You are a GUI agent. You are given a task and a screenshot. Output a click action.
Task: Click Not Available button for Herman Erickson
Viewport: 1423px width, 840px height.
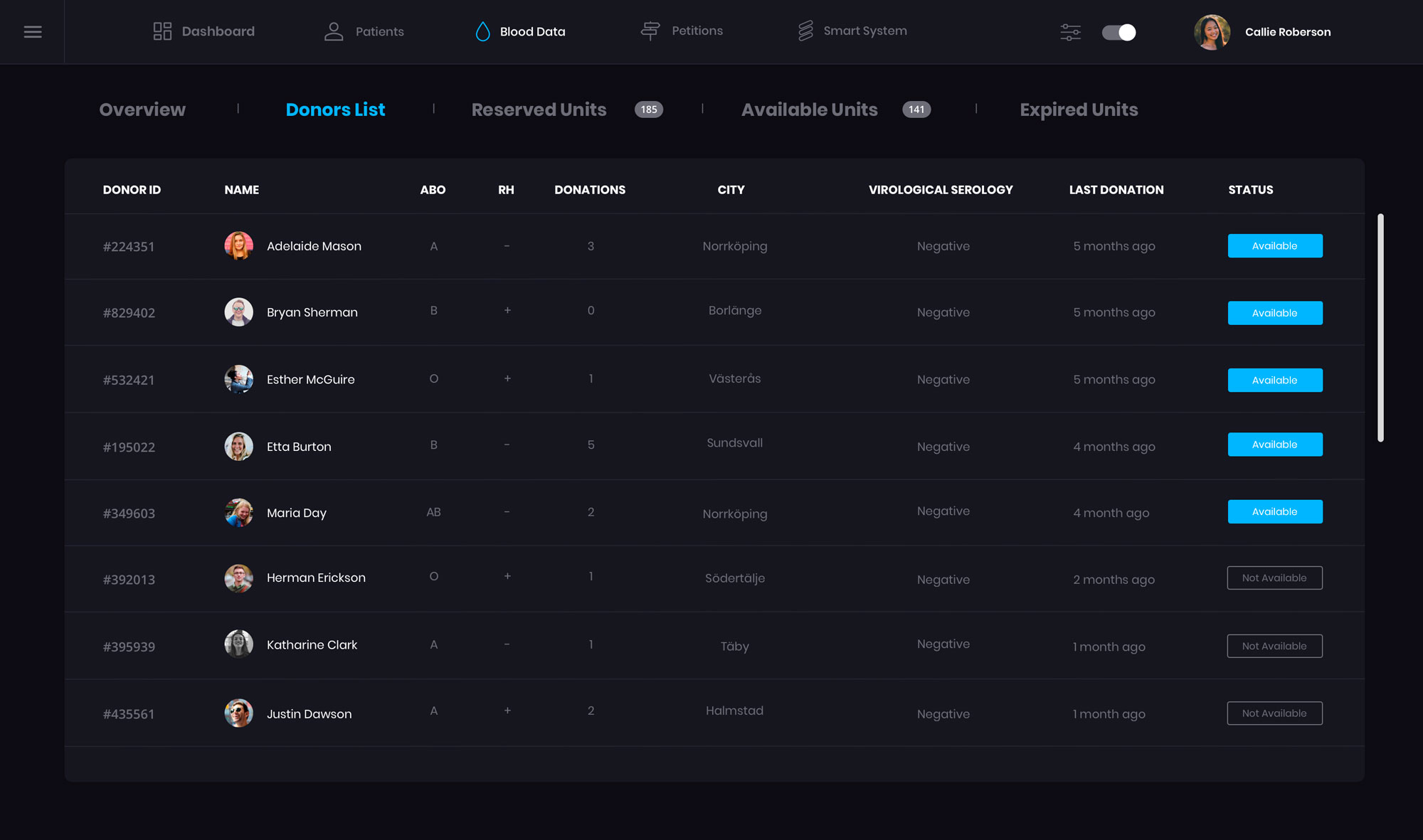pyautogui.click(x=1275, y=578)
